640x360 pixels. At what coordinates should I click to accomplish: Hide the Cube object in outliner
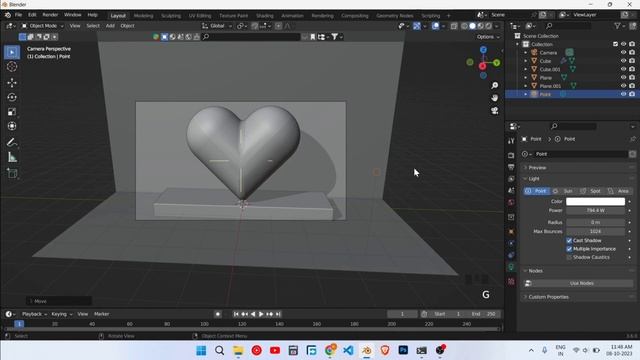pos(623,61)
